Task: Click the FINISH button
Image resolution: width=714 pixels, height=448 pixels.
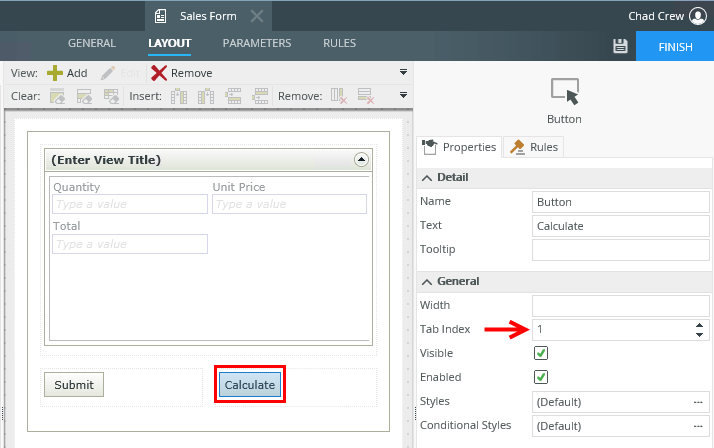Action: pyautogui.click(x=674, y=46)
